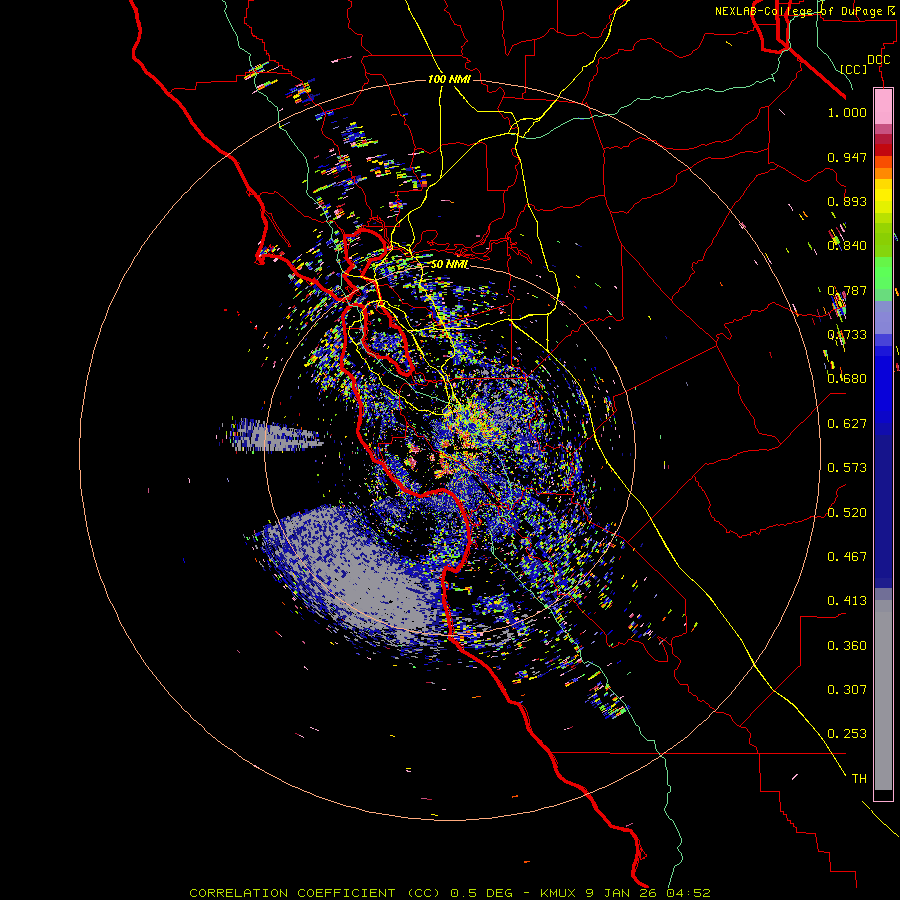This screenshot has width=900, height=900.
Task: Click the 0.573 value on the color scale
Action: (x=847, y=468)
